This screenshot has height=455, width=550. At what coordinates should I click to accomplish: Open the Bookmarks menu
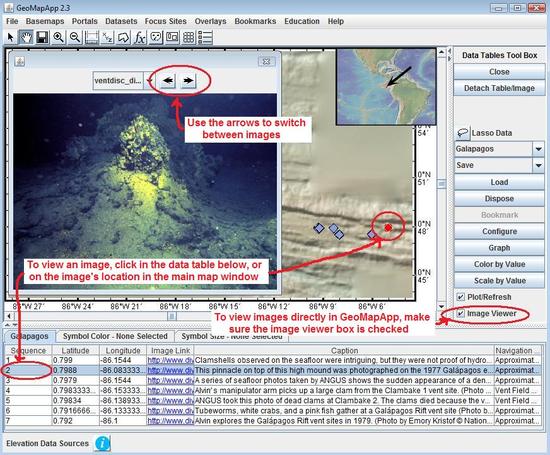pos(255,21)
